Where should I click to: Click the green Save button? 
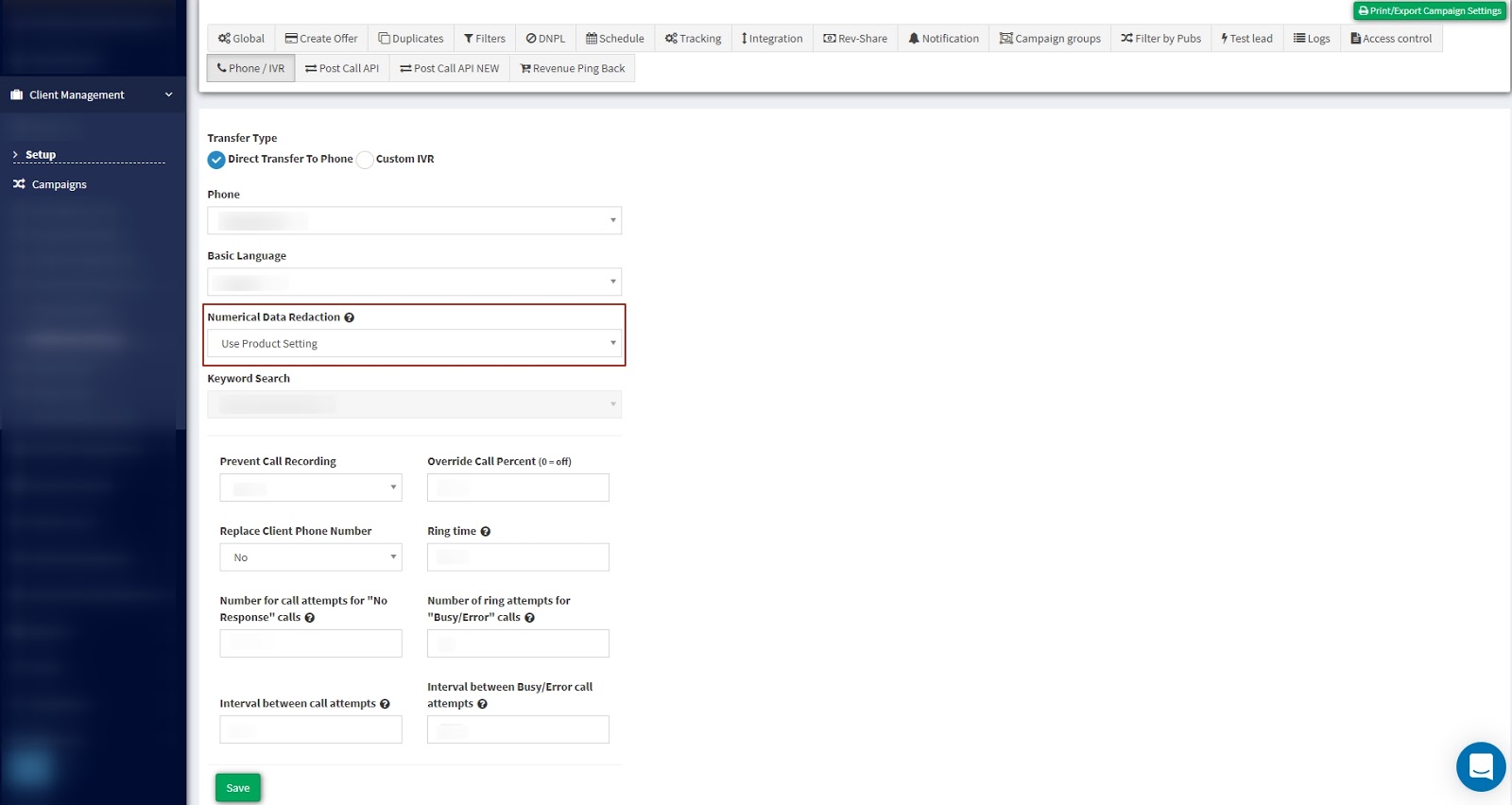pos(237,788)
